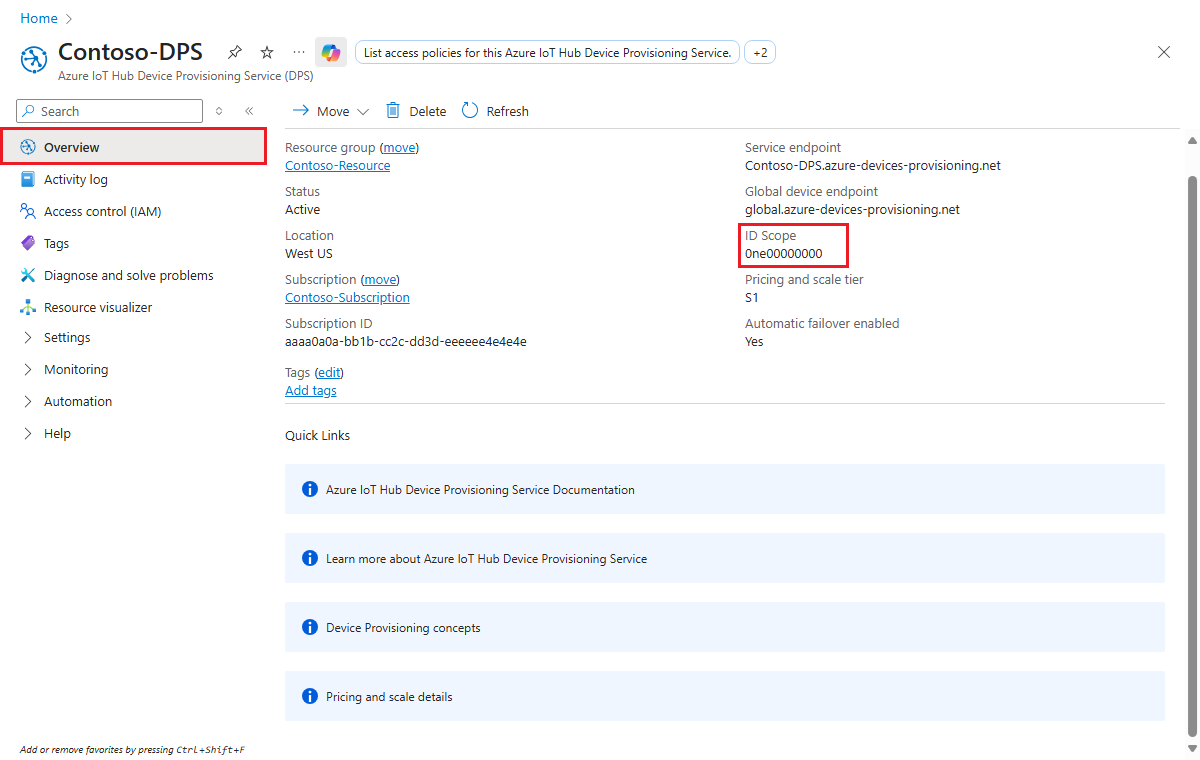
Task: Click Add tags to tag this resource
Action: click(x=310, y=390)
